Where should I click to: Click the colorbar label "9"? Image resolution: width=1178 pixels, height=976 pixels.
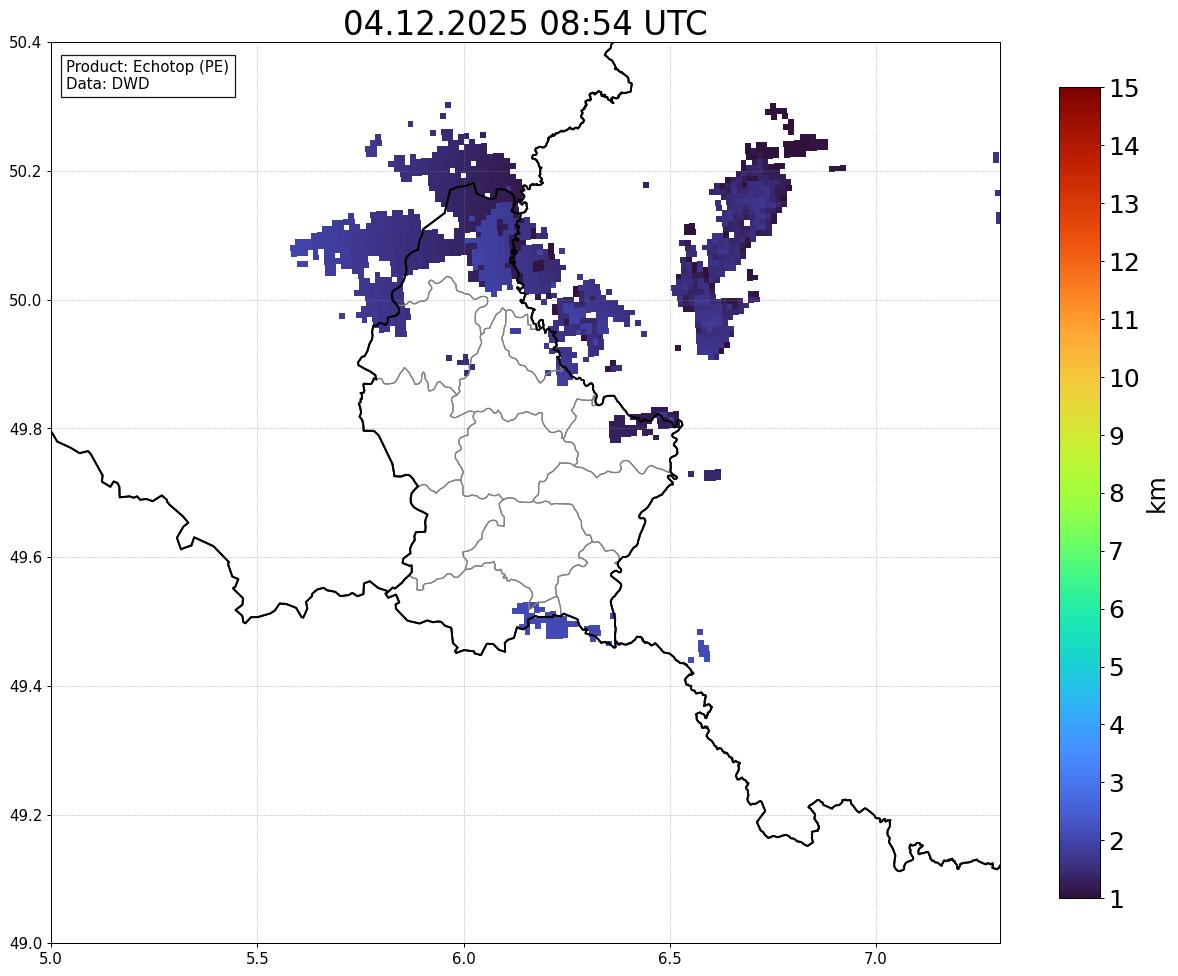1117,436
